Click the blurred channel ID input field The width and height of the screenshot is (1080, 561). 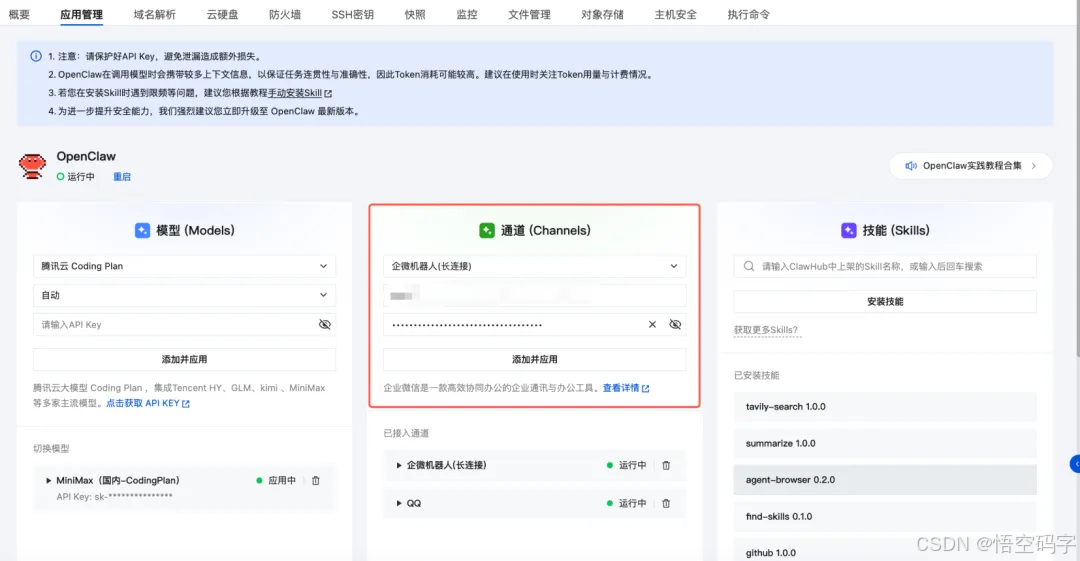coord(534,296)
